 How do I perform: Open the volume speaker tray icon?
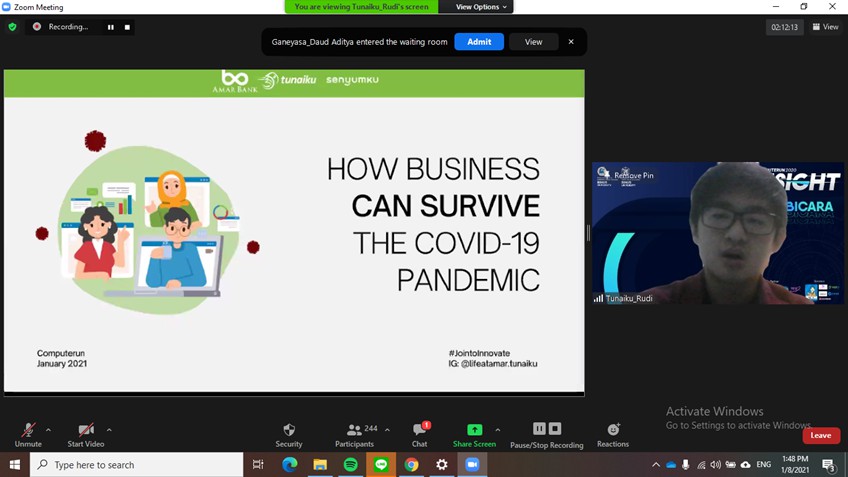[716, 465]
